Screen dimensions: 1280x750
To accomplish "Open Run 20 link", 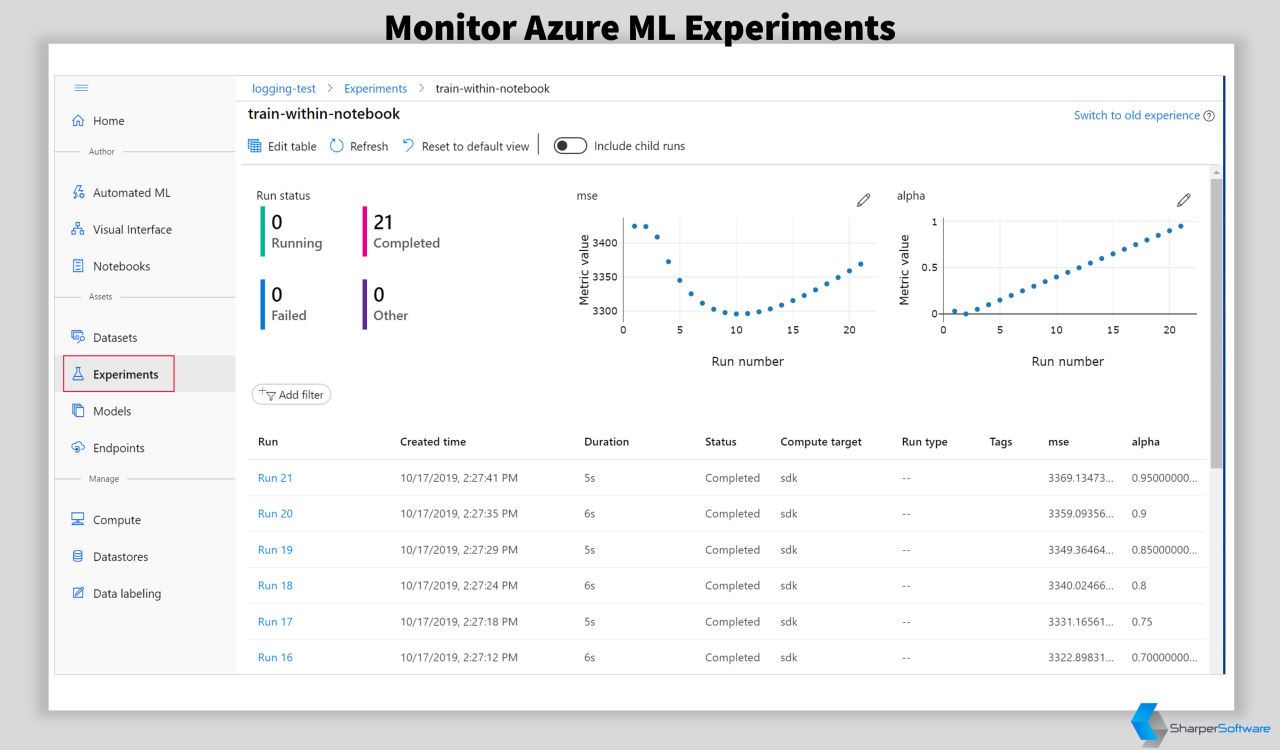I will pos(275,514).
